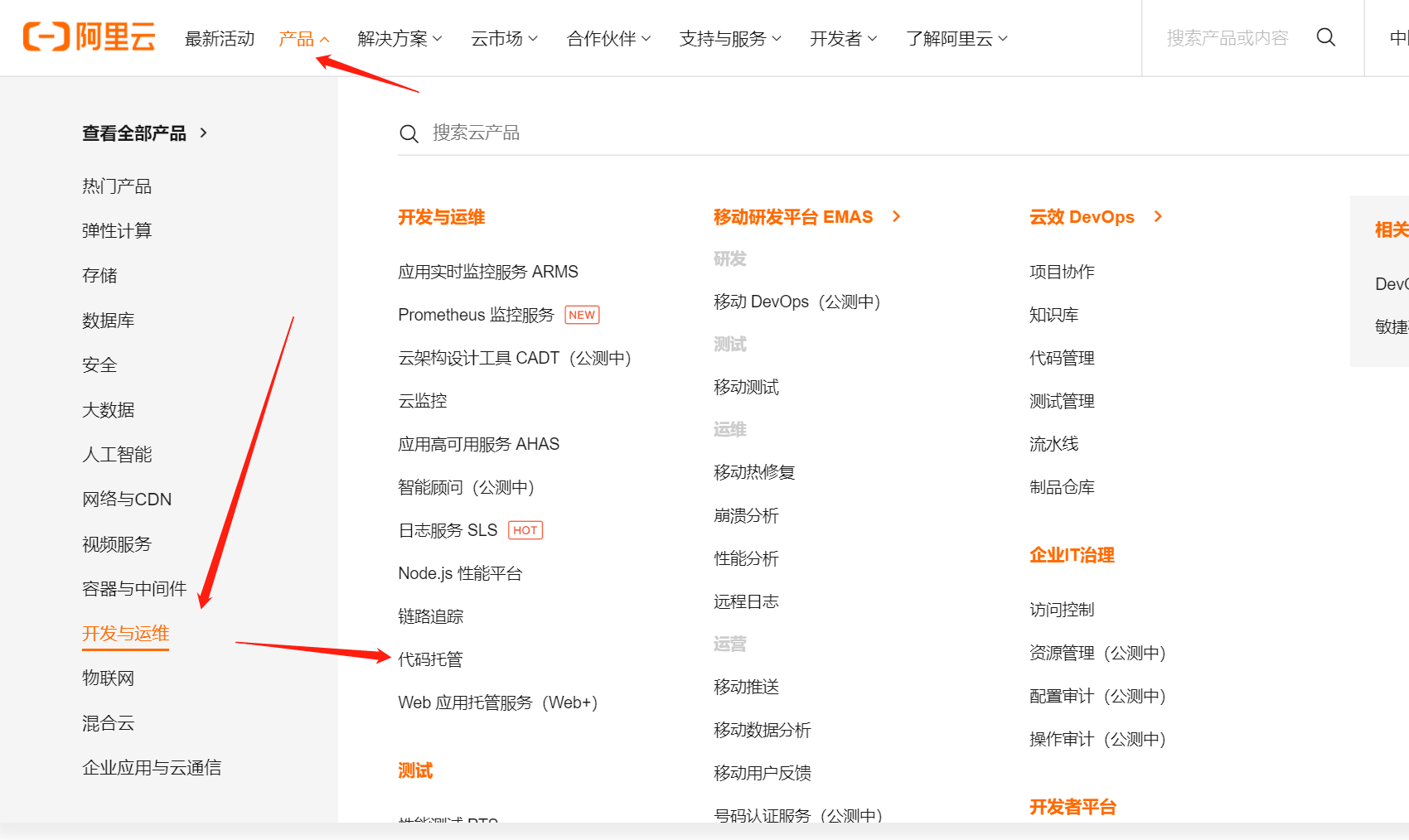1409x840 pixels.
Task: Click the Alibaba Cloud logo
Action: 90,37
